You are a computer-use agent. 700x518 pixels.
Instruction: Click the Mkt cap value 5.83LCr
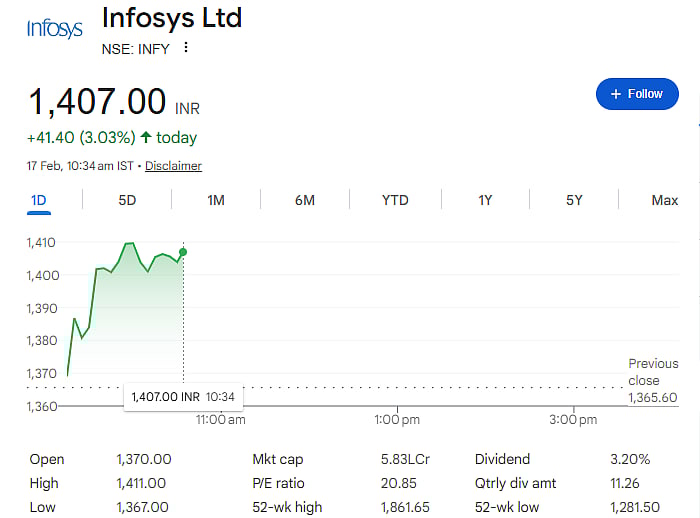point(405,460)
